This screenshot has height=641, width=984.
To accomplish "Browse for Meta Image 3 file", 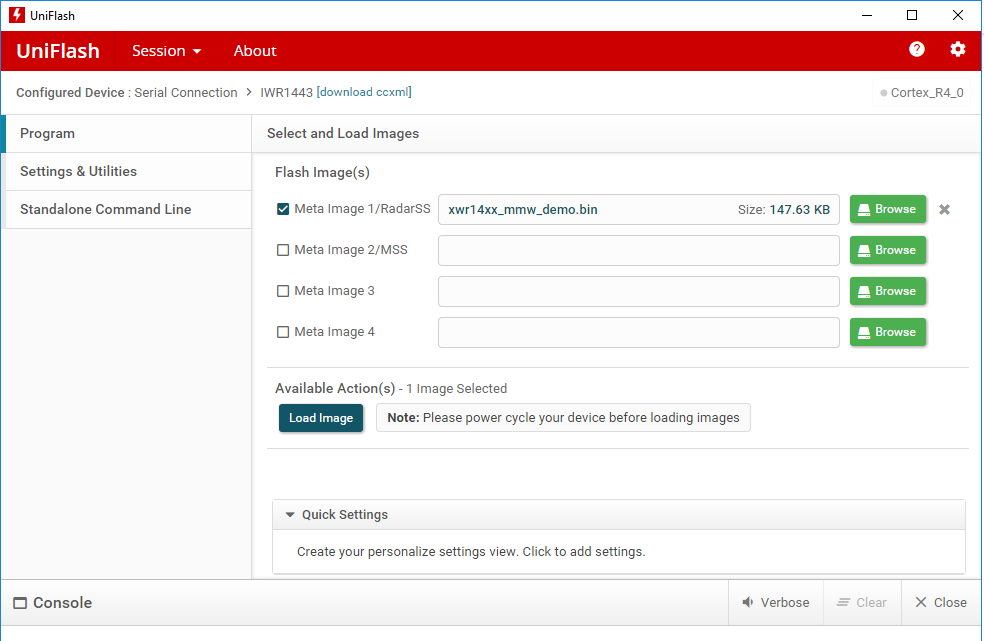I will 887,291.
